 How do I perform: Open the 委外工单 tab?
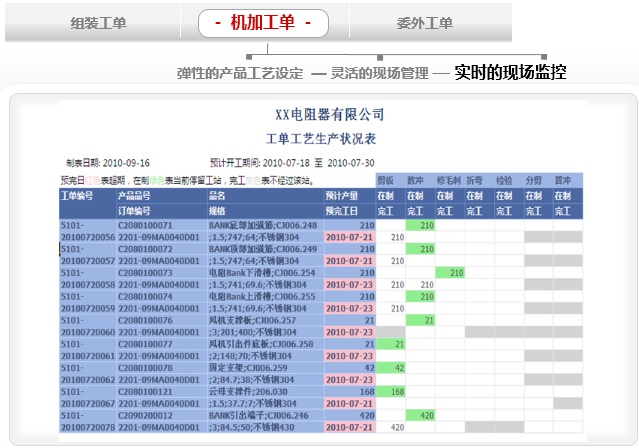(424, 22)
